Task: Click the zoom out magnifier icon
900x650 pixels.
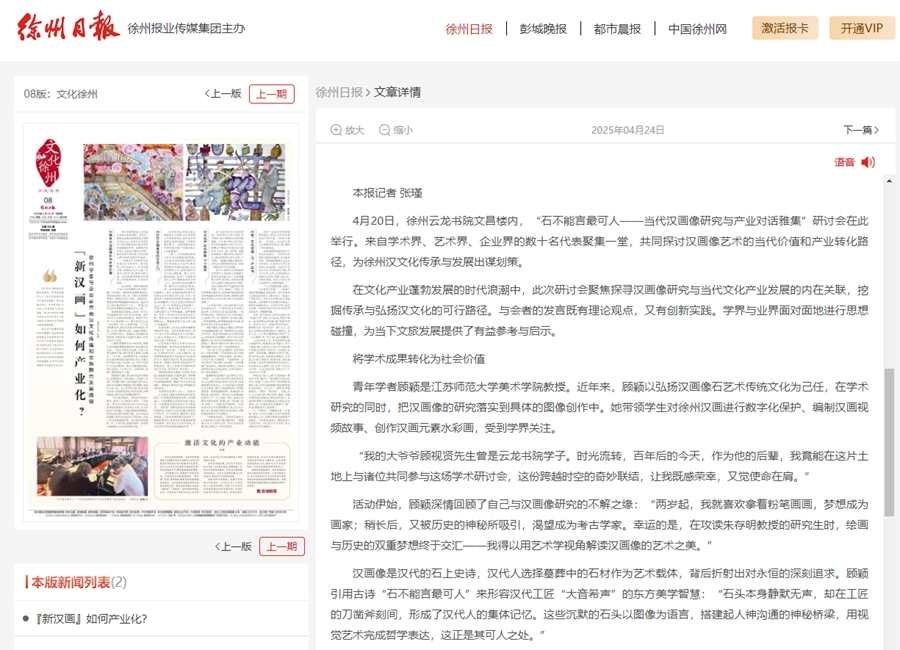Action: 385,130
